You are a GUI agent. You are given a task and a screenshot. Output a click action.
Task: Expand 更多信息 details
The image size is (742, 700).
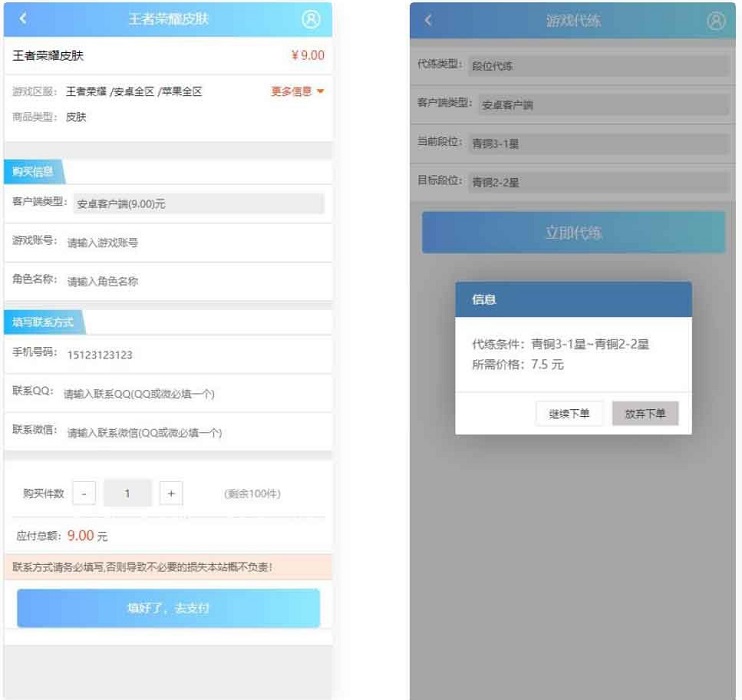click(297, 91)
